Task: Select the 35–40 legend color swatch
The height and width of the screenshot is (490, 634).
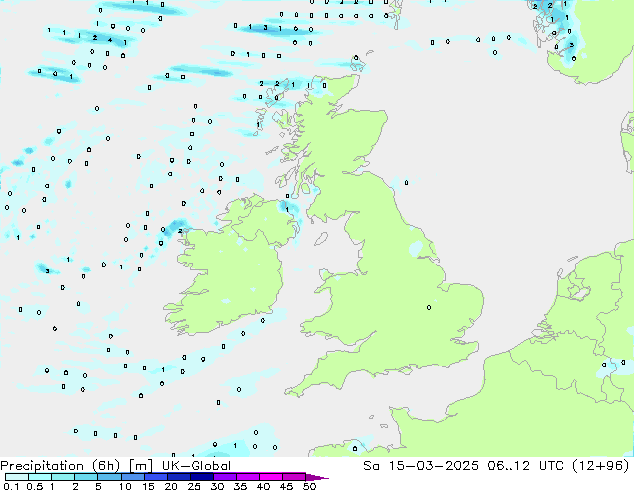Action: pyautogui.click(x=247, y=477)
